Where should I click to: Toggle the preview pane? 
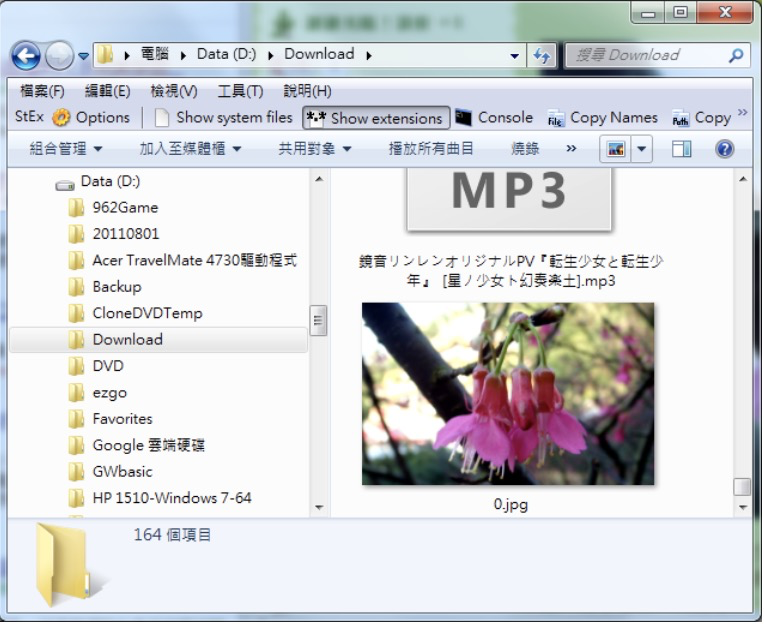[x=681, y=149]
